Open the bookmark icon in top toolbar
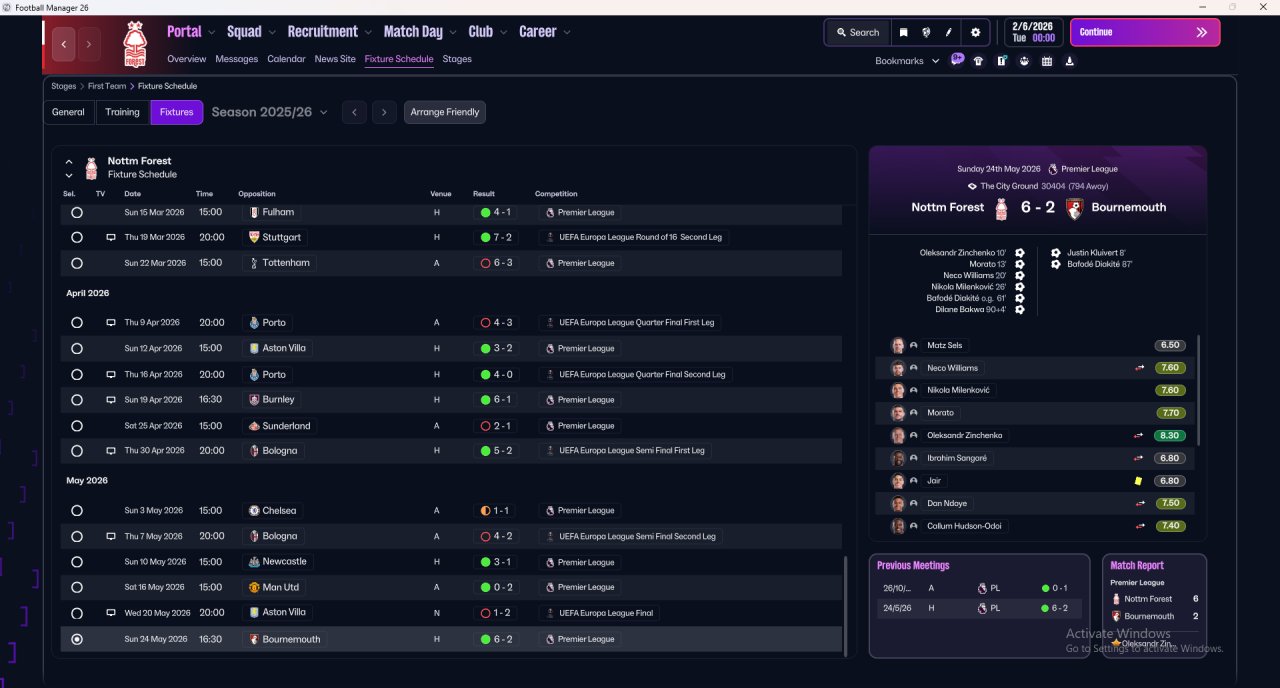Image resolution: width=1280 pixels, height=688 pixels. point(903,32)
